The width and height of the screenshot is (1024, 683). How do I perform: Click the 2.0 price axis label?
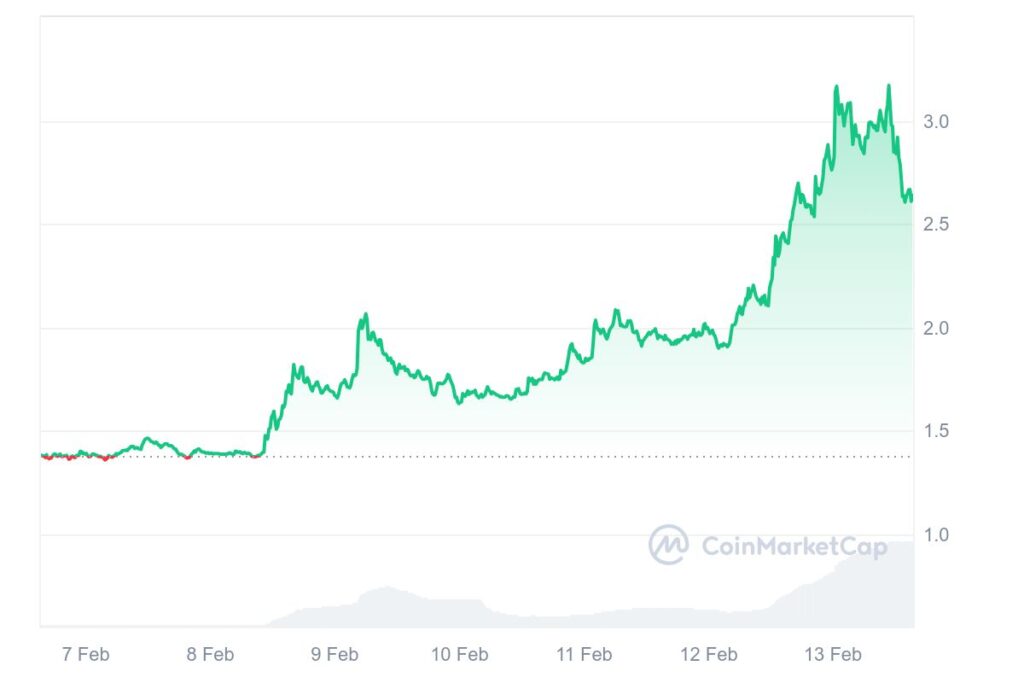click(x=936, y=328)
